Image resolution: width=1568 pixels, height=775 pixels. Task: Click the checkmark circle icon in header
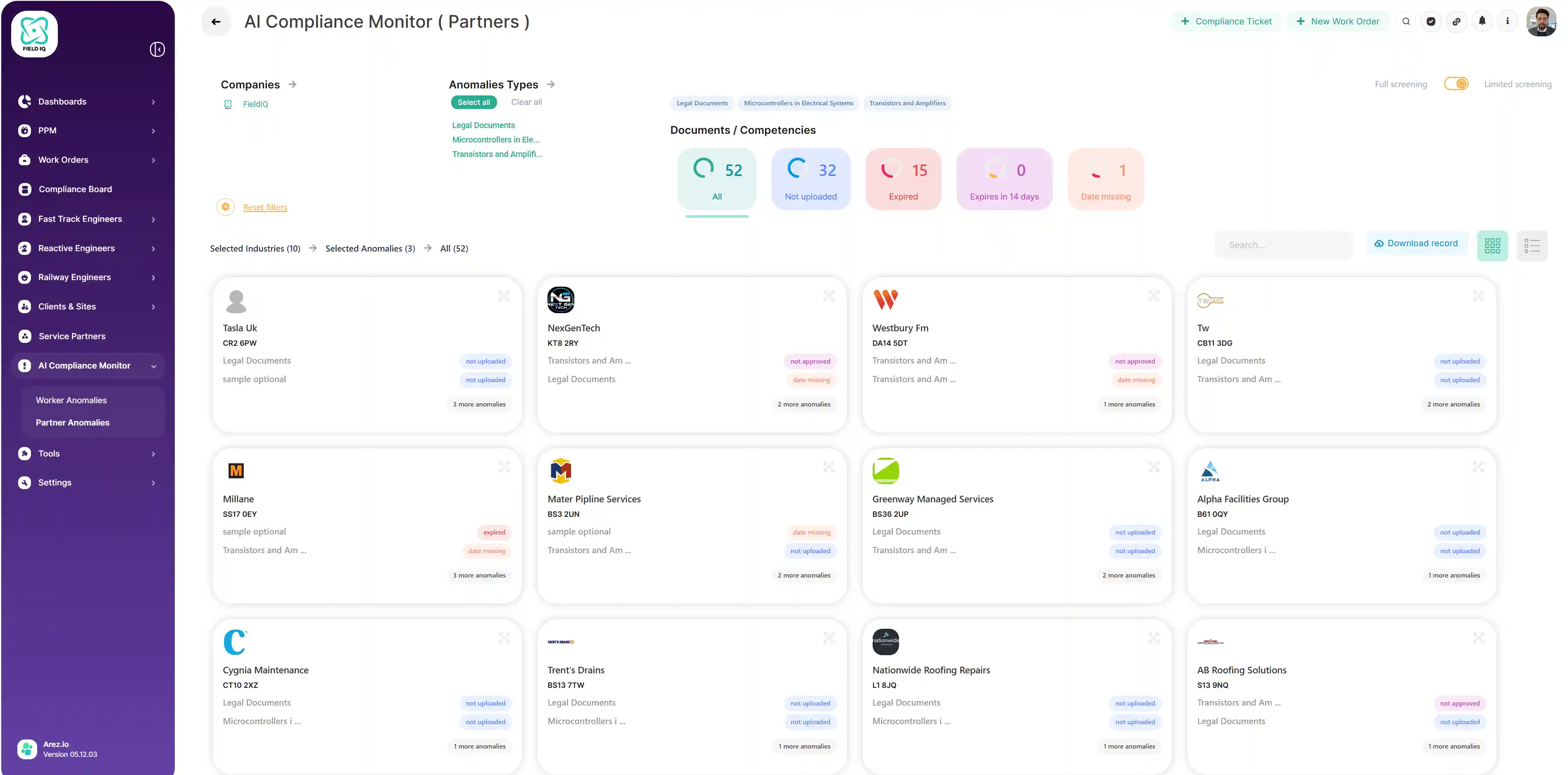(x=1431, y=21)
